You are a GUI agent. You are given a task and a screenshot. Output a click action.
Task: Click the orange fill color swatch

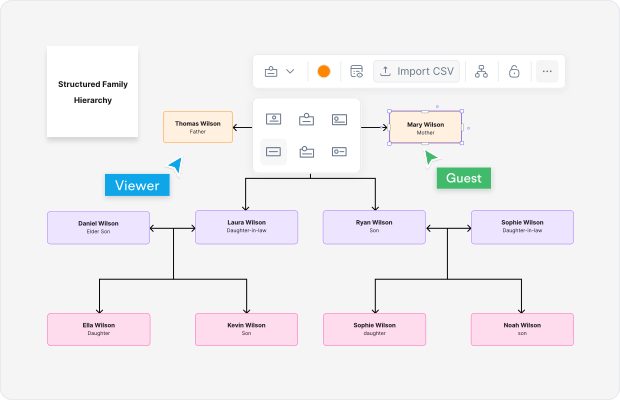click(323, 72)
